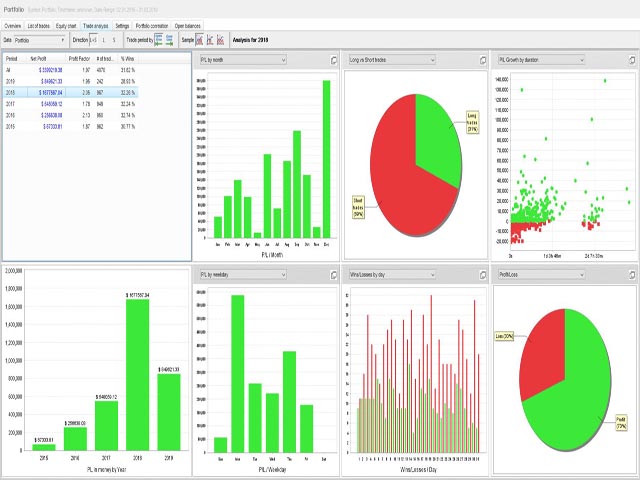Viewport: 640px width, 480px height.
Task: Click Trade period by open/close icon
Action: [159, 40]
